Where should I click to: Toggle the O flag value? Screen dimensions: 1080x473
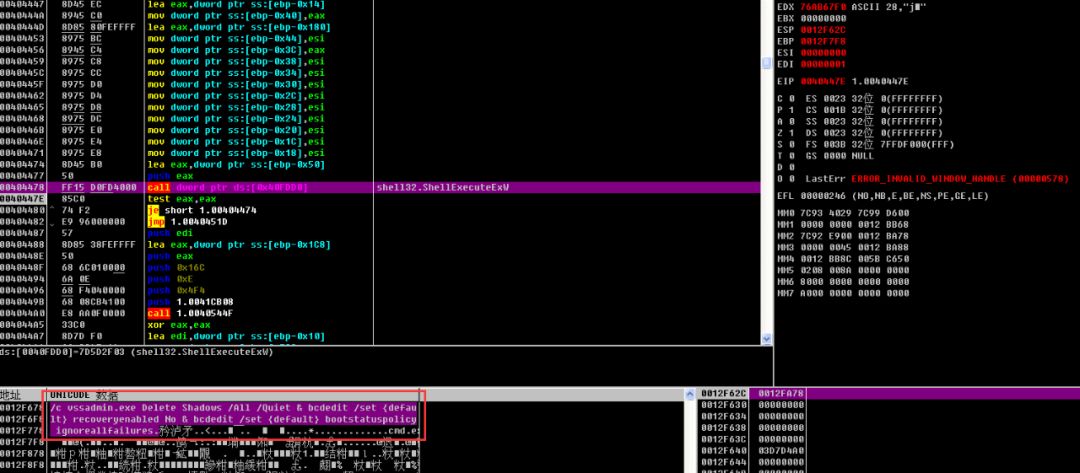[792, 178]
